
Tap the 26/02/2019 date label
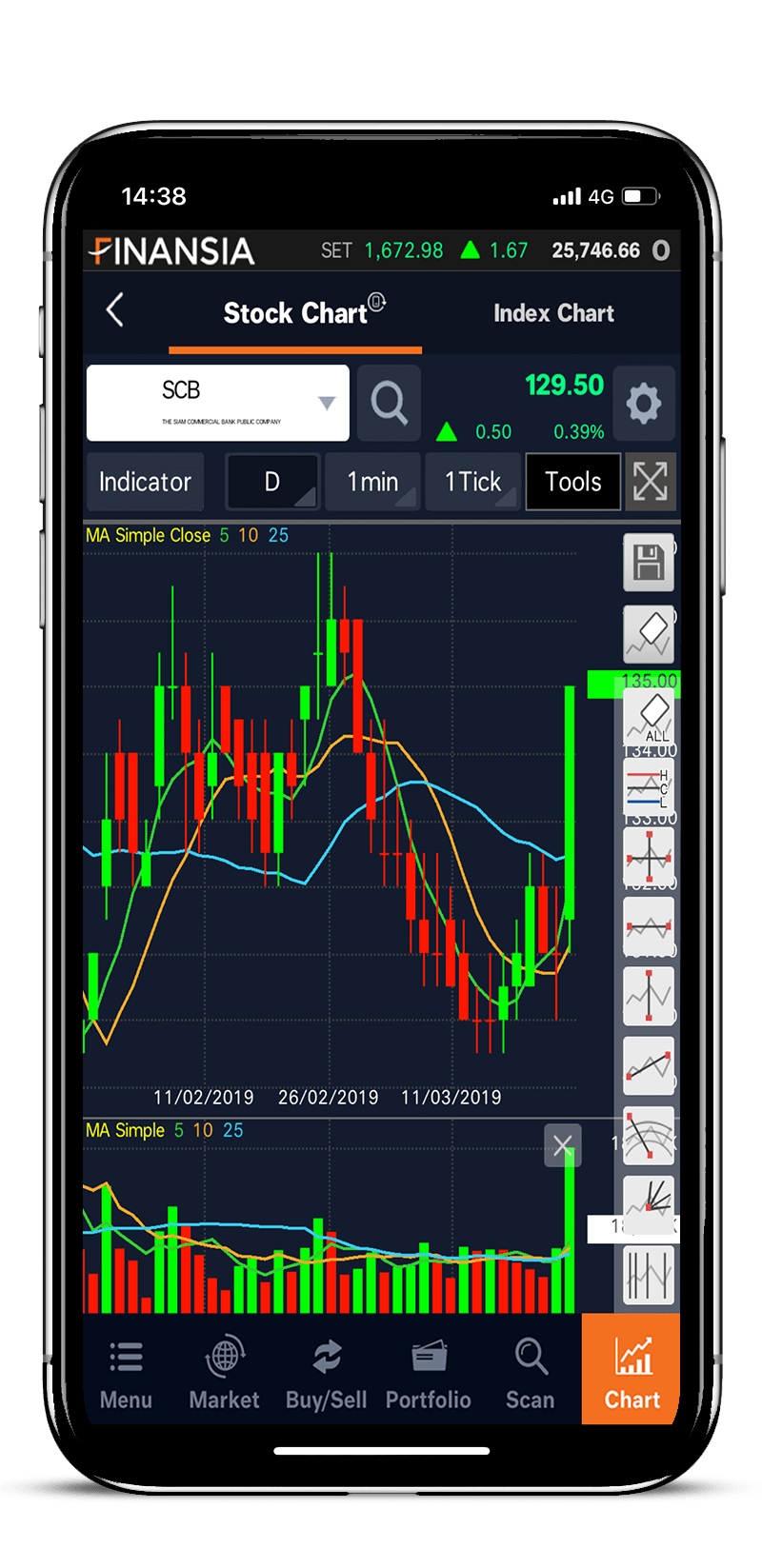point(329,1097)
